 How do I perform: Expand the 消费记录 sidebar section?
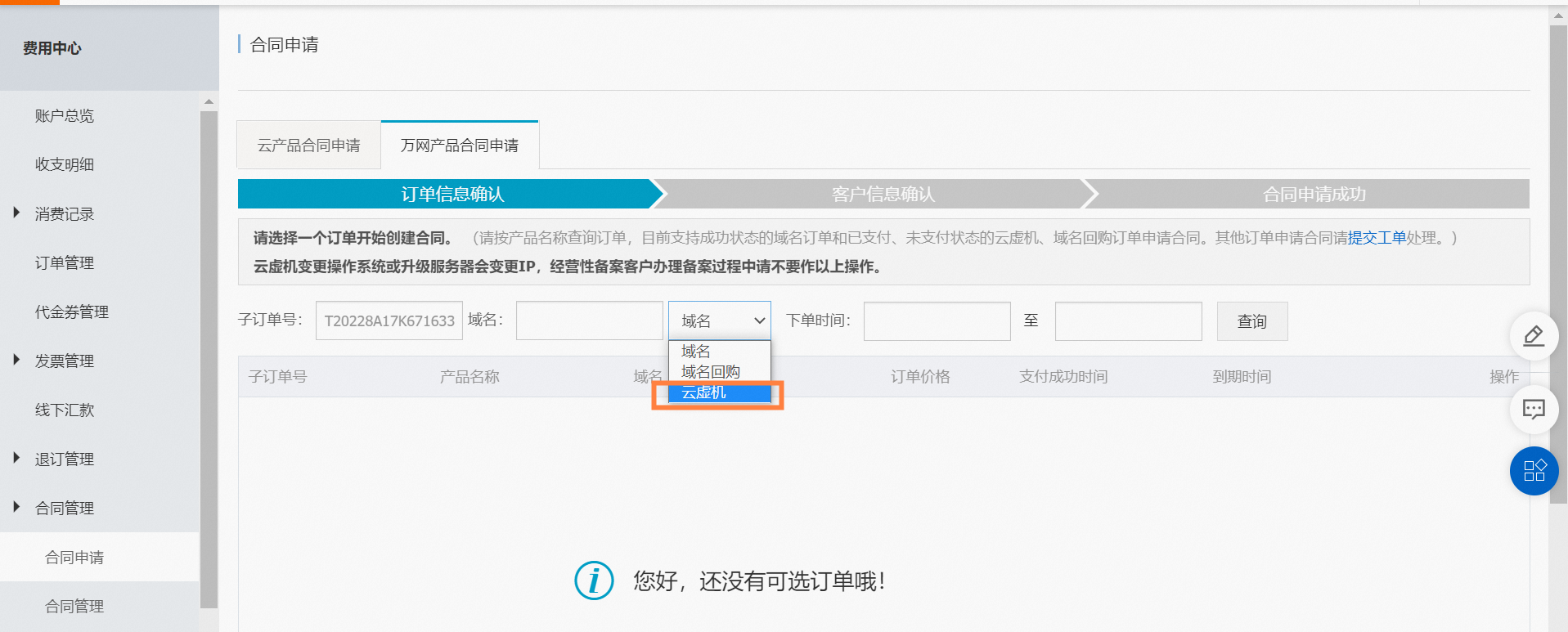pyautogui.click(x=16, y=213)
